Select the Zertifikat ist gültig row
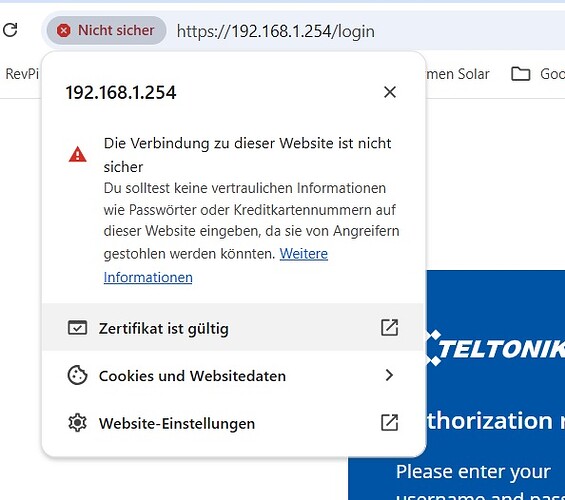The width and height of the screenshot is (565, 500). [233, 327]
